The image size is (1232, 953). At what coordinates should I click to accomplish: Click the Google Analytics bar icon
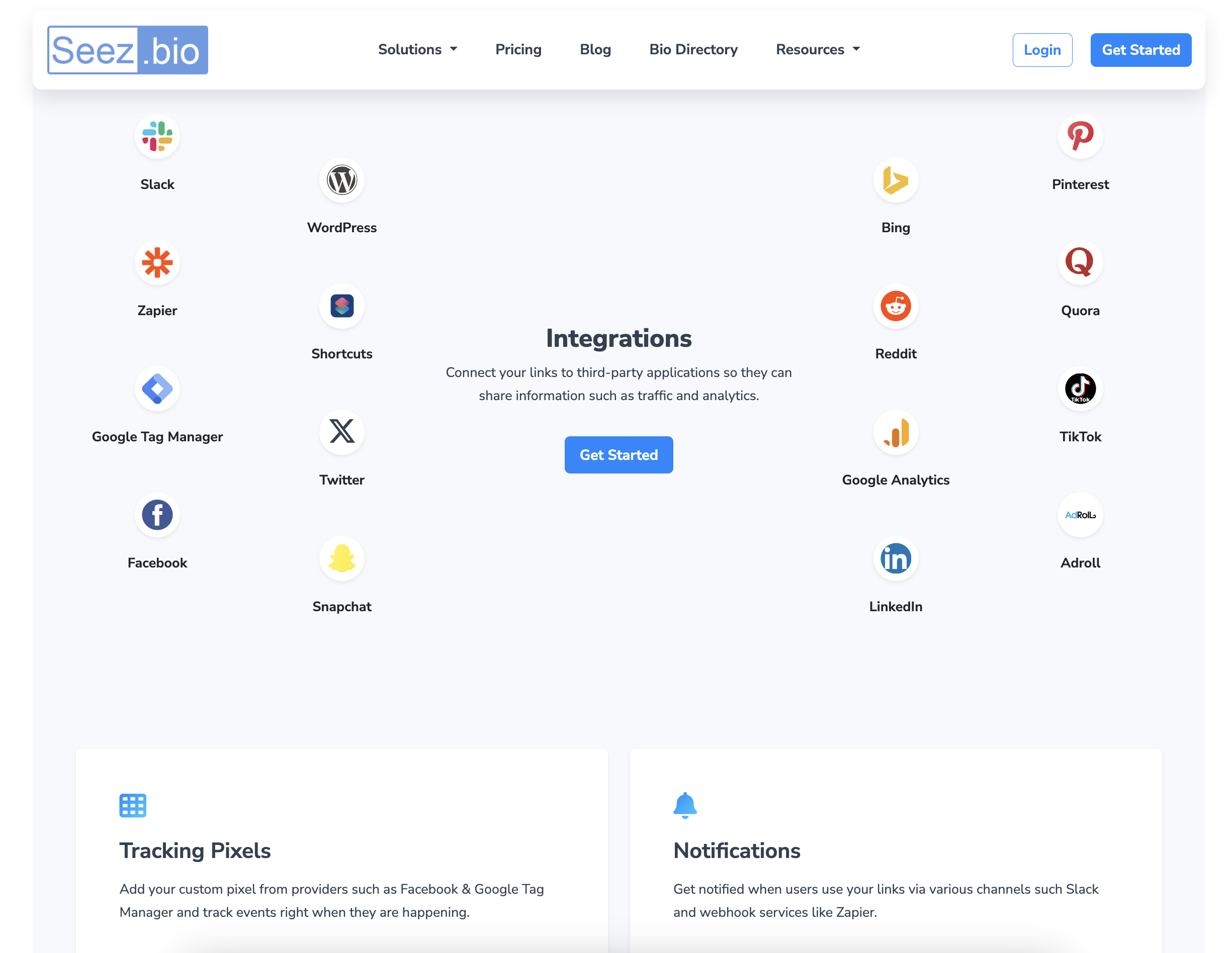click(896, 432)
